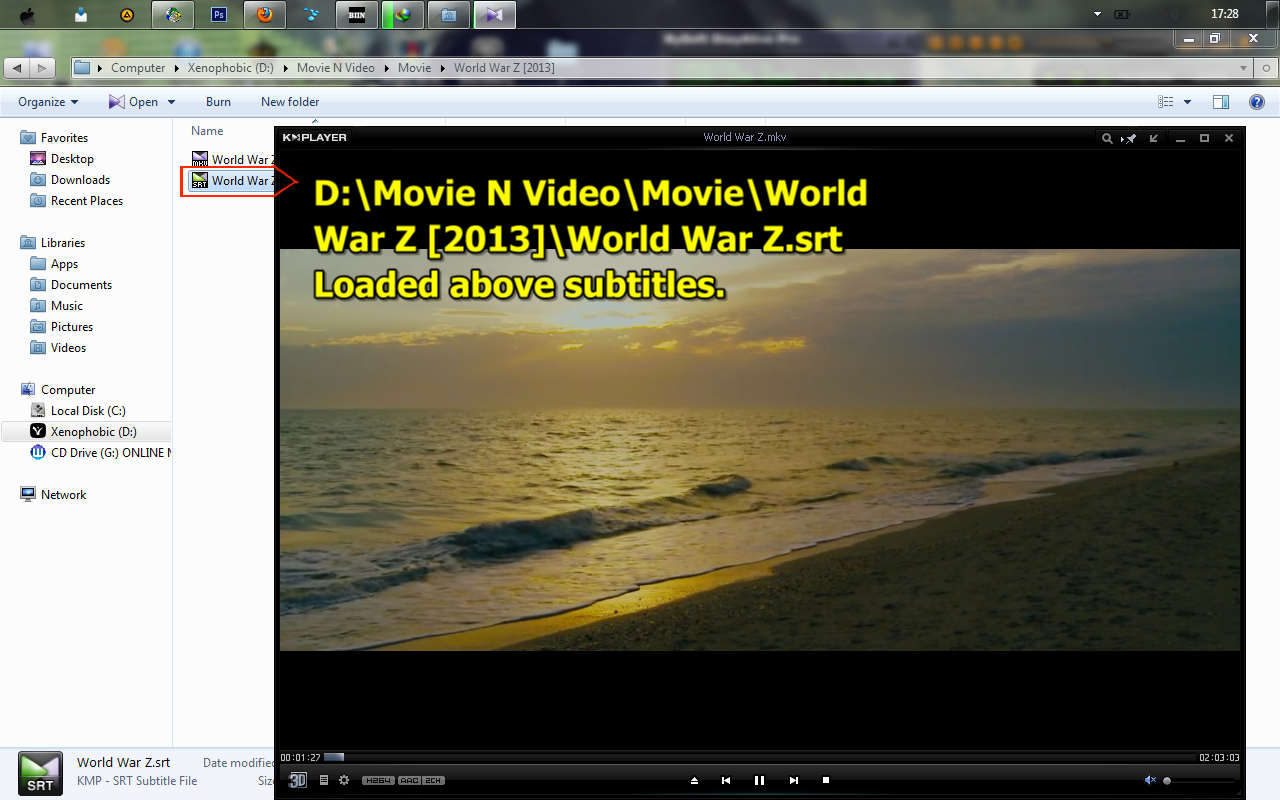Click World War Z [2013] breadcrumb segment
Viewport: 1280px width, 800px height.
pos(504,68)
